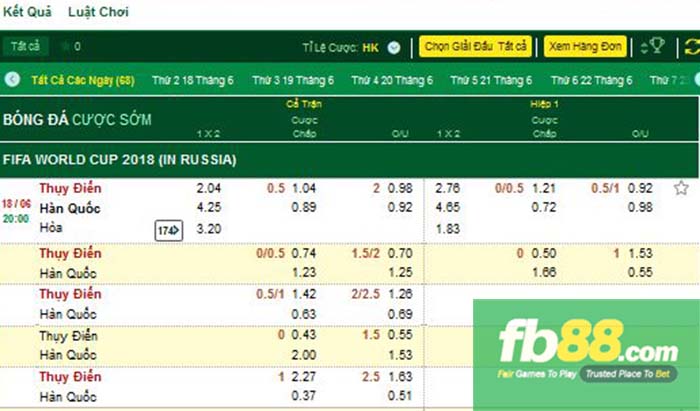Image resolution: width=700 pixels, height=411 pixels.
Task: Click the Tất cả filter button
Action: (24, 47)
